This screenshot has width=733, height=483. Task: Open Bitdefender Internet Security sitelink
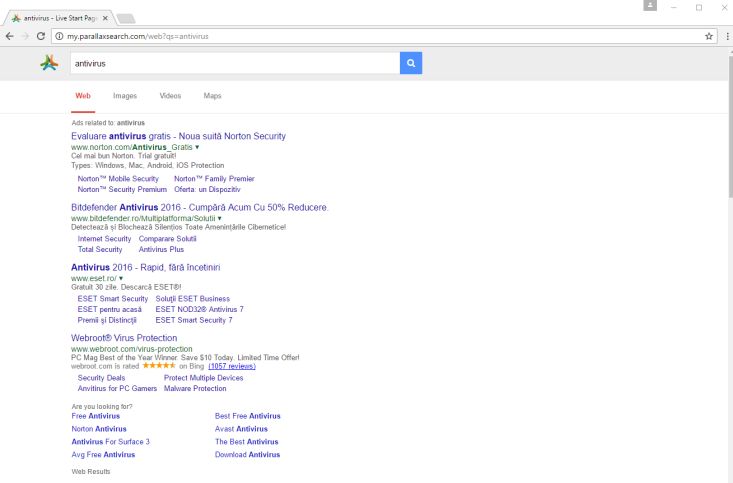104,238
